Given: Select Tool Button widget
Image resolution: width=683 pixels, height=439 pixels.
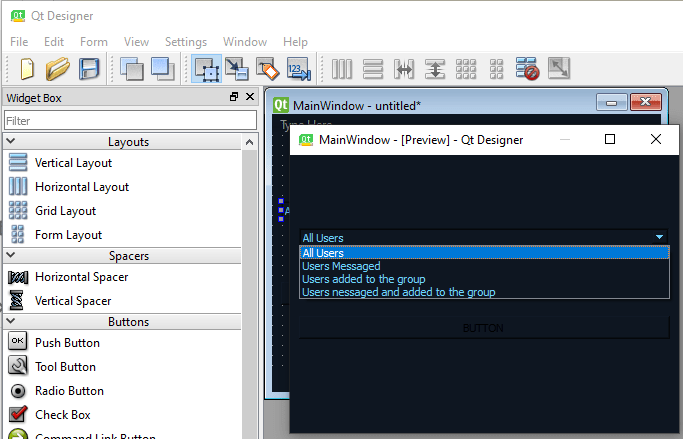Looking at the screenshot, I should (x=65, y=367).
